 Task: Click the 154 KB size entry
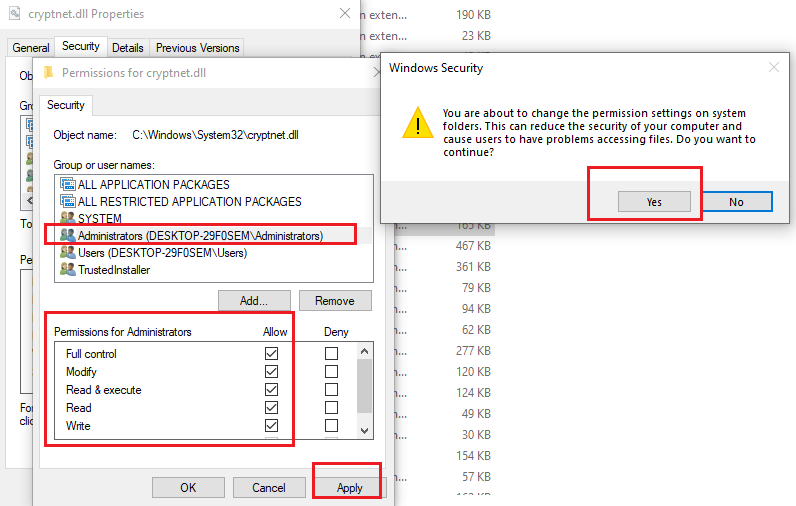[x=473, y=456]
